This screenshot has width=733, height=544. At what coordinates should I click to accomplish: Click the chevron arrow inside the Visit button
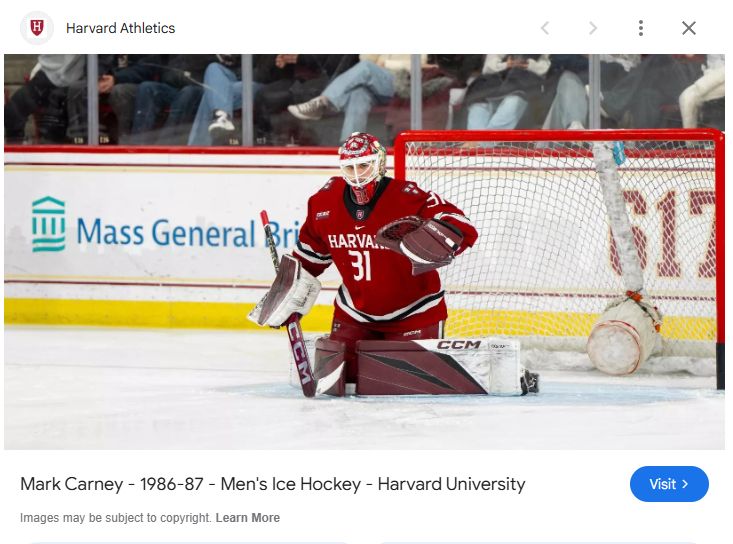click(685, 484)
